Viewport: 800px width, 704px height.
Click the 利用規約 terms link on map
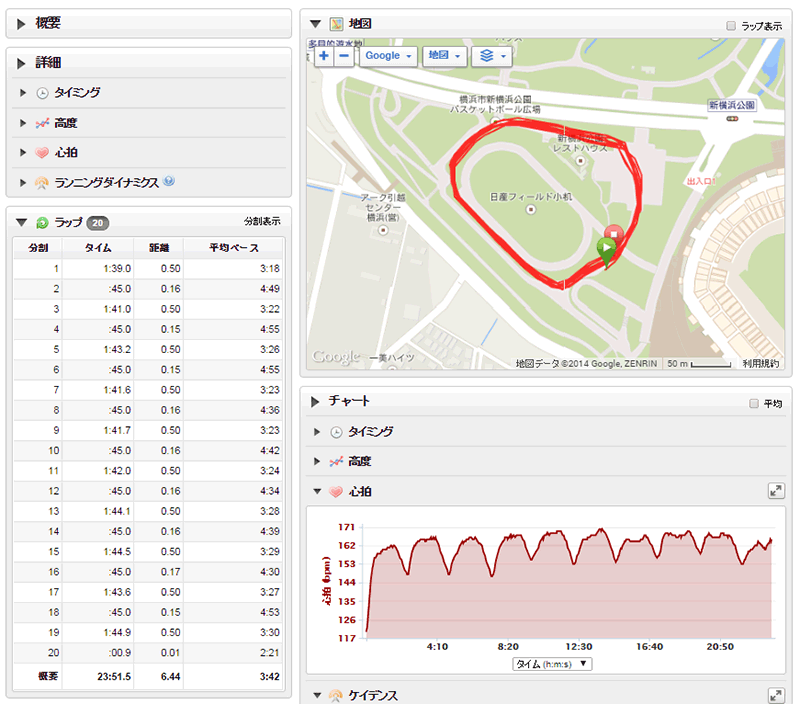pyautogui.click(x=761, y=363)
